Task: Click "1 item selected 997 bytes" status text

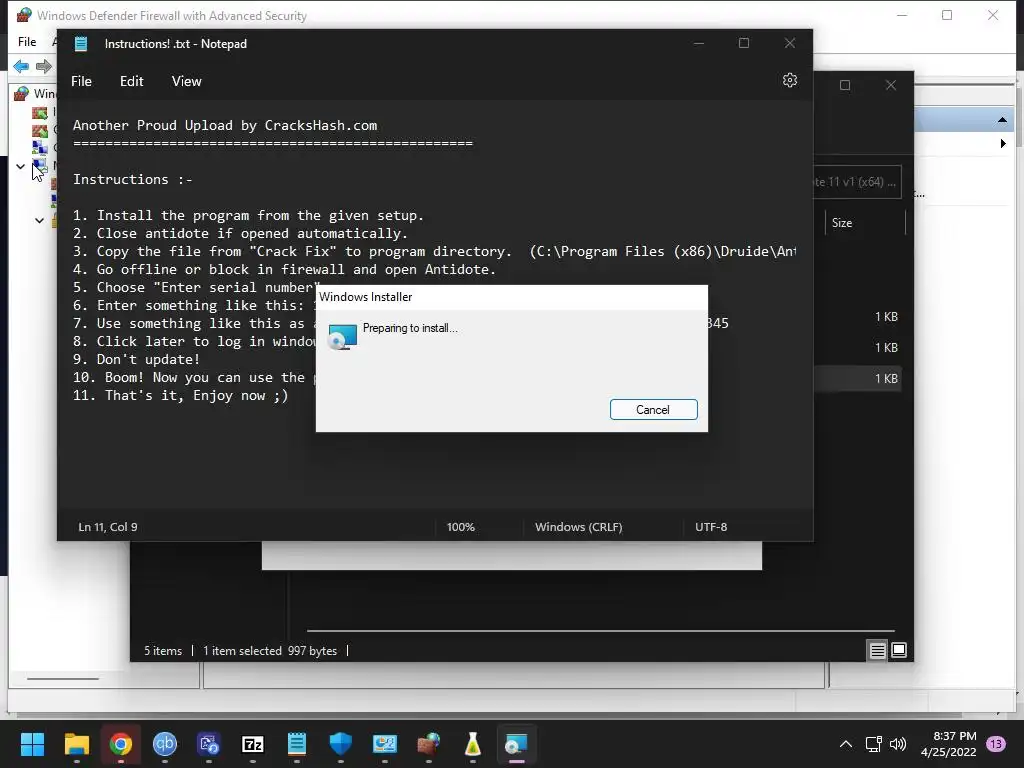Action: (270, 650)
